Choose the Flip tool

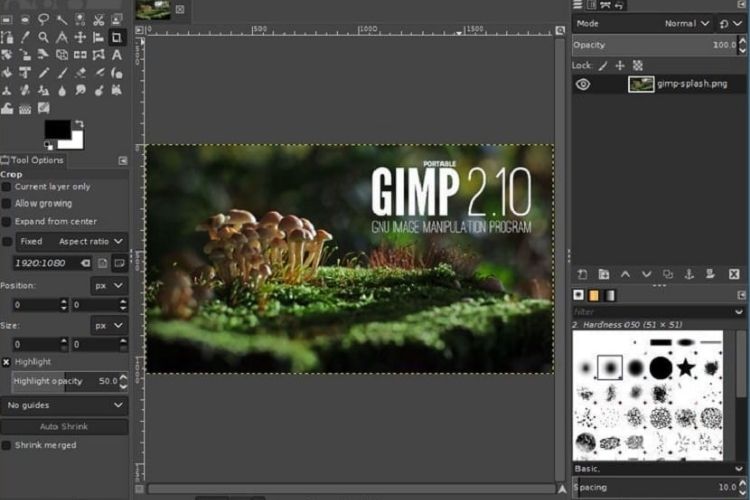80,55
